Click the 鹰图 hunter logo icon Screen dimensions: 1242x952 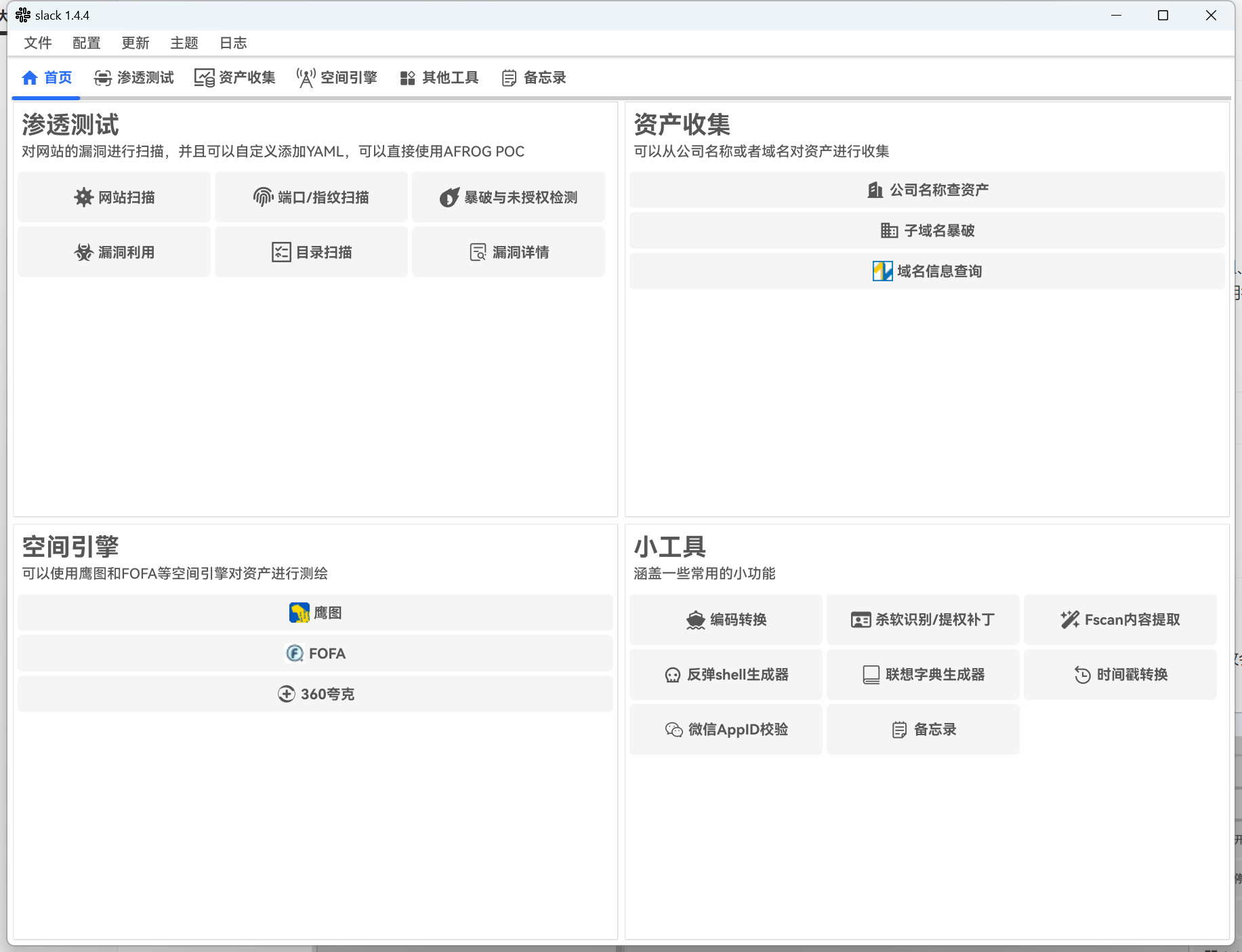pos(299,613)
